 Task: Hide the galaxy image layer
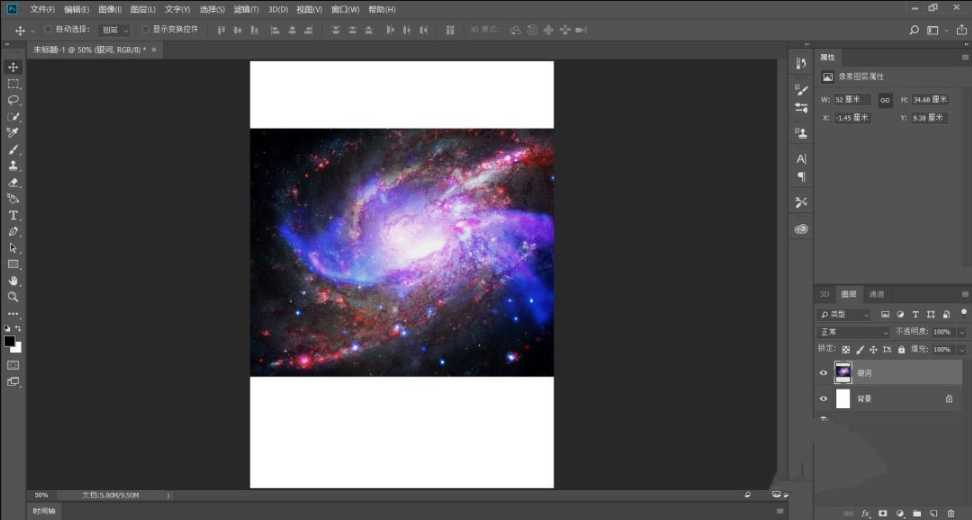(824, 372)
